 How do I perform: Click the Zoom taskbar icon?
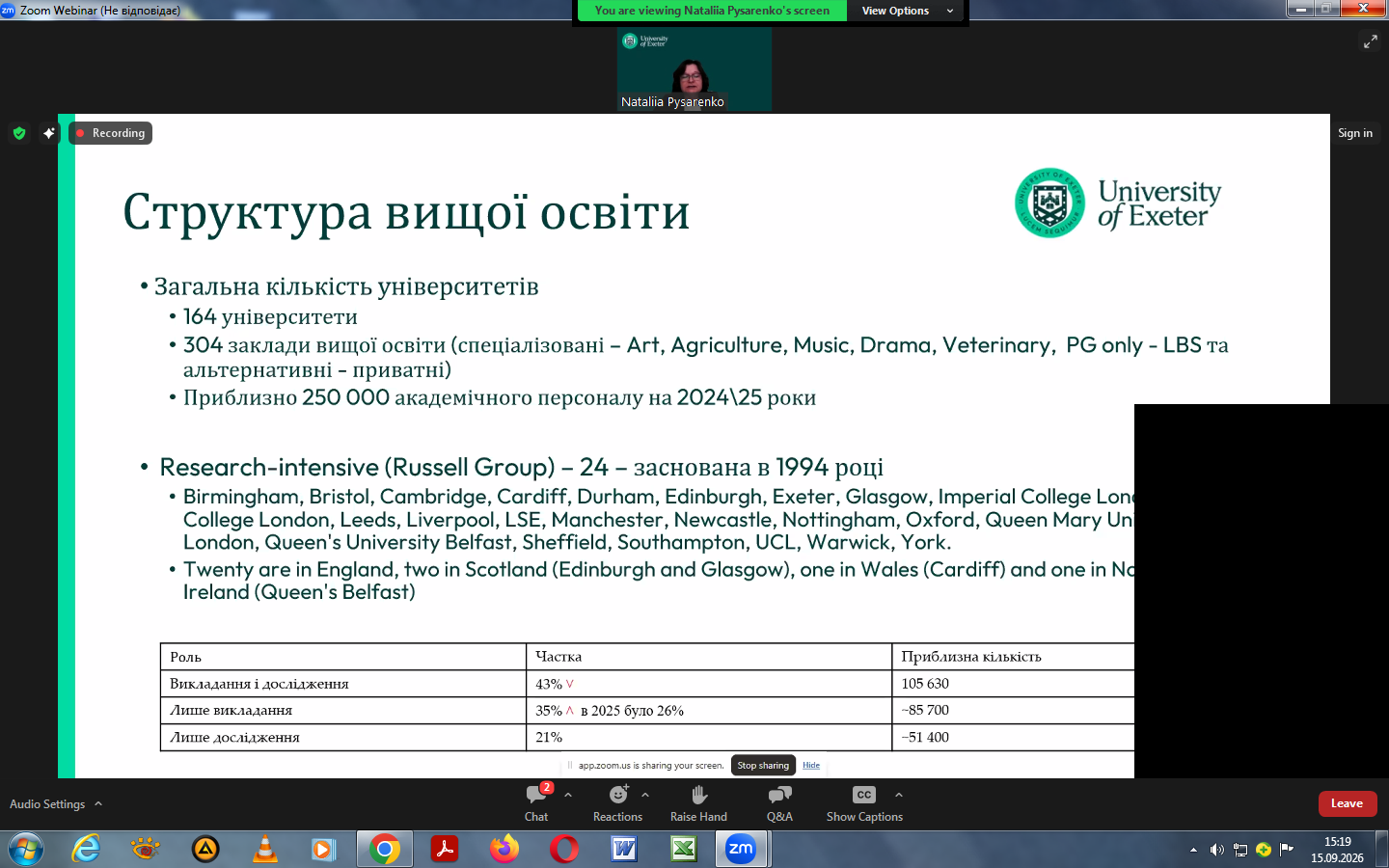(741, 849)
